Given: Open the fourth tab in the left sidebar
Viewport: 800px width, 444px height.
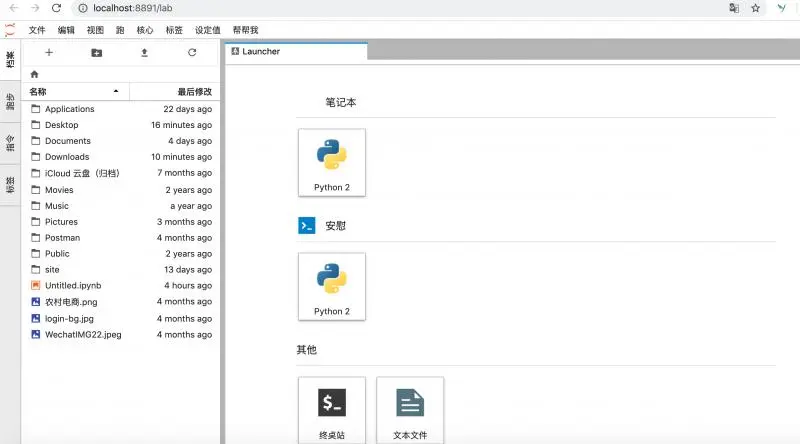Looking at the screenshot, I should tap(10, 185).
